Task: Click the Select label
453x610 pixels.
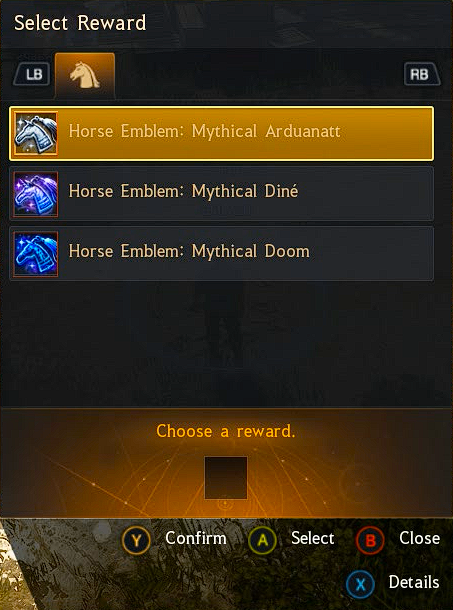Action: click(x=313, y=539)
